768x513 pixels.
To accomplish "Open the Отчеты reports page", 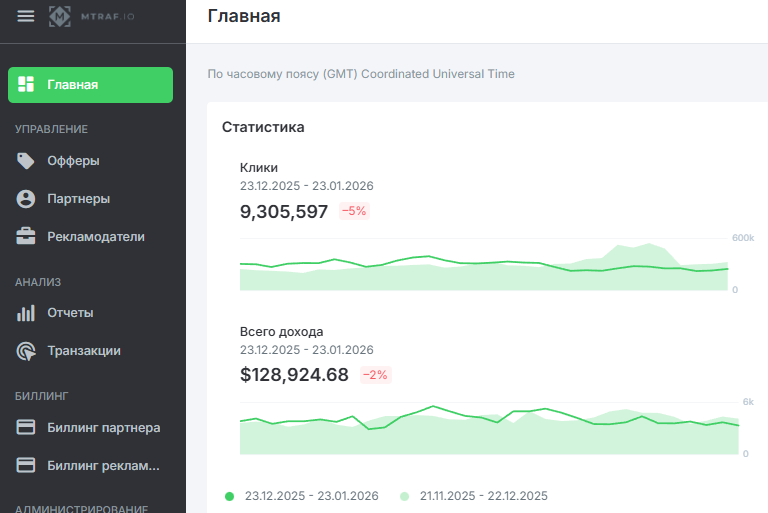I will click(70, 313).
